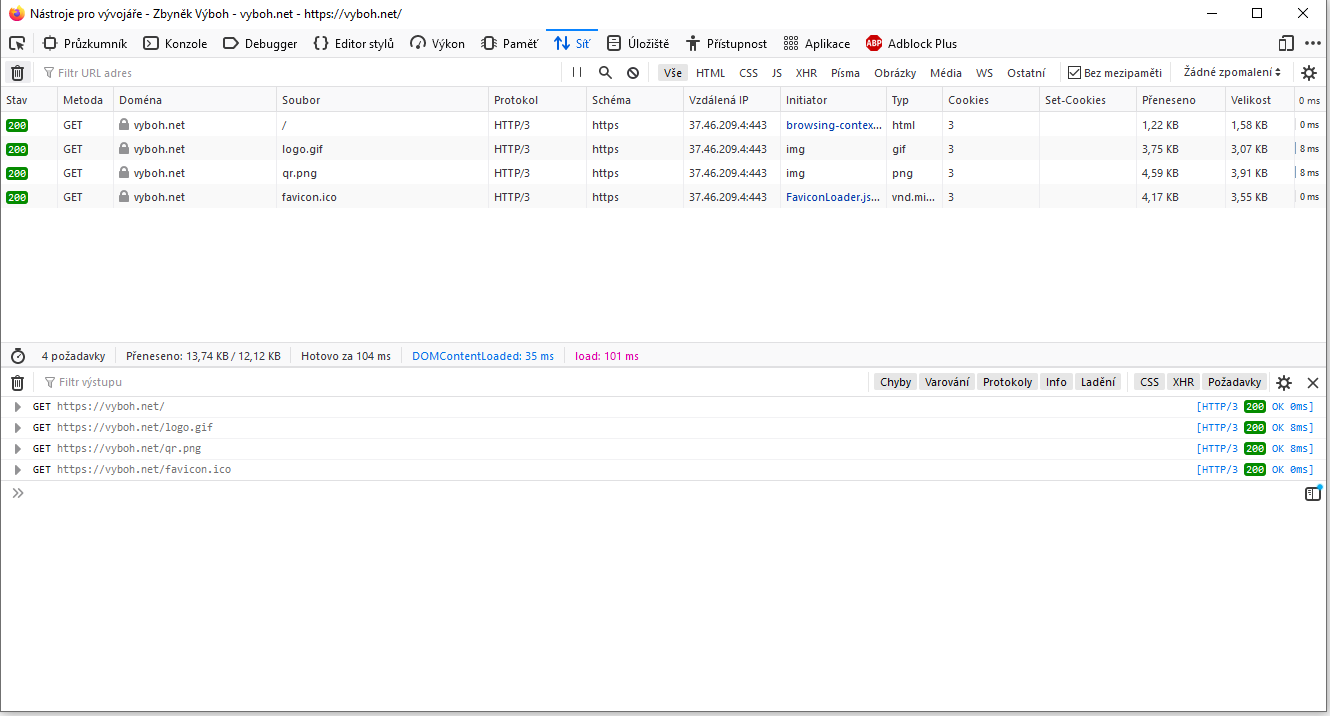
Task: Filter requests by JS
Action: tap(777, 73)
